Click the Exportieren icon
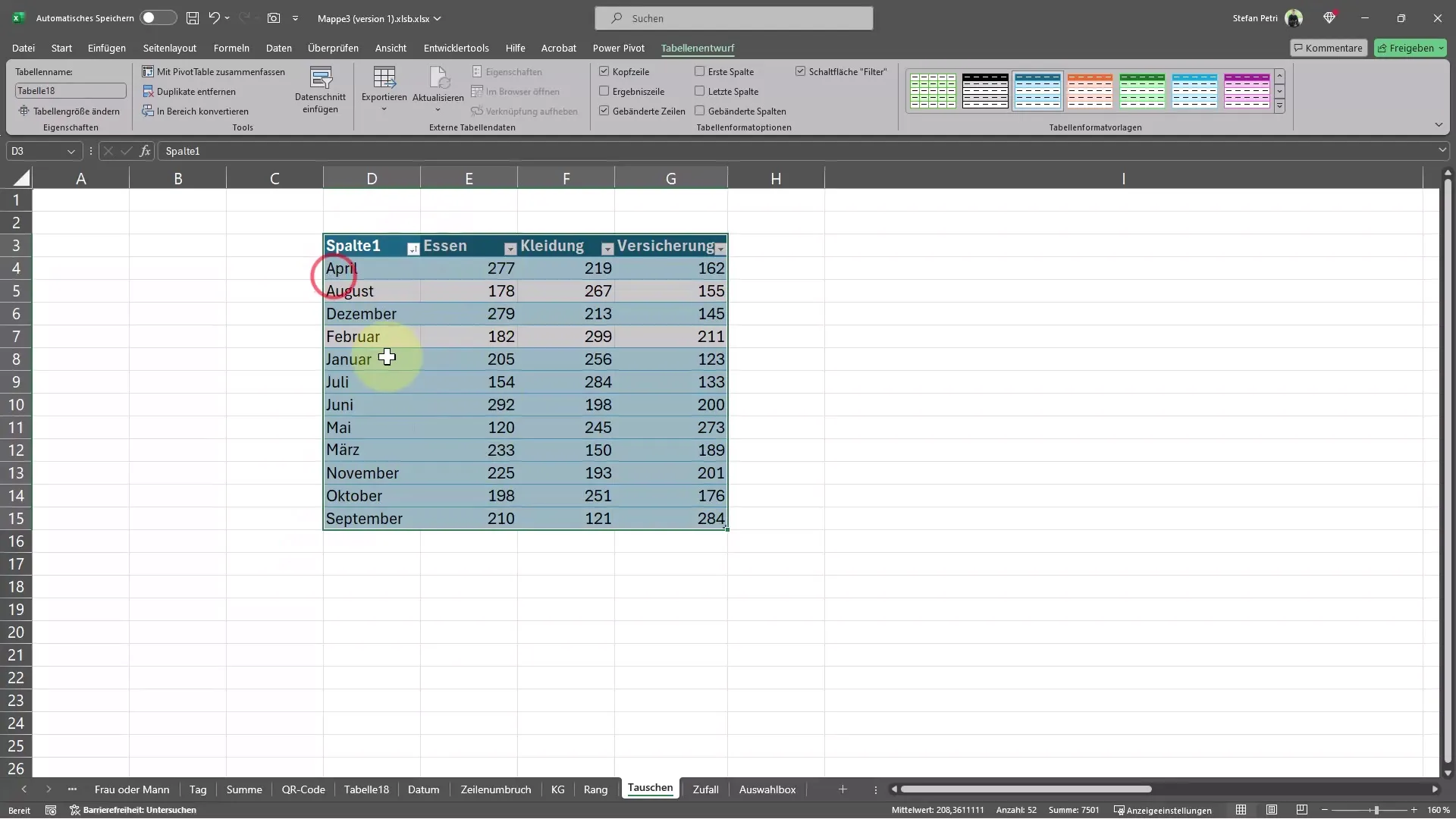Image resolution: width=1456 pixels, height=819 pixels. (384, 77)
